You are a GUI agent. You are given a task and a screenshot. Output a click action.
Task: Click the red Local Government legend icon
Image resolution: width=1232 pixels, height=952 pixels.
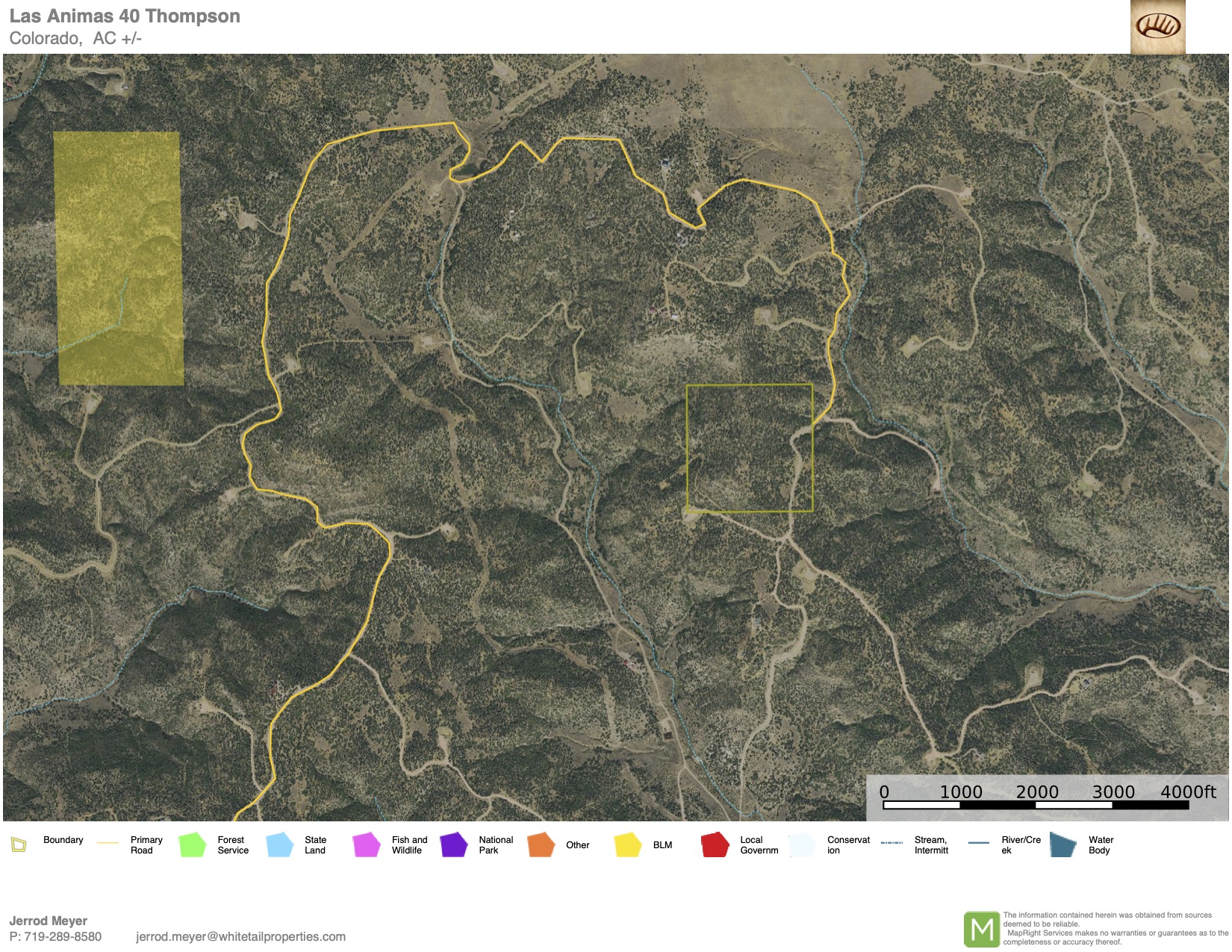715,844
